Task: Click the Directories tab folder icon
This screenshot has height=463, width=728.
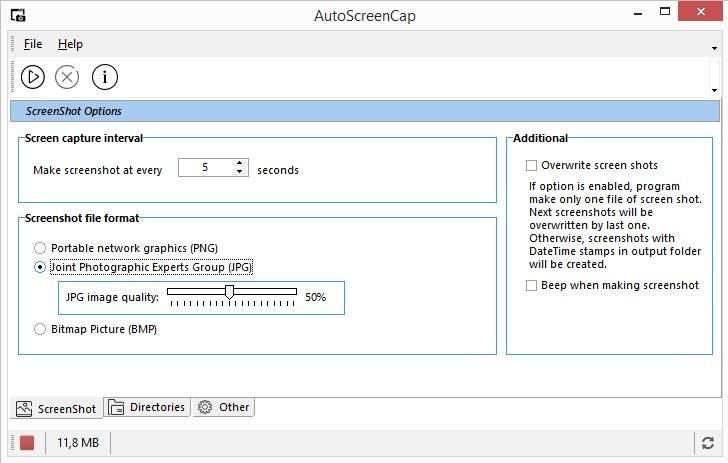Action: tap(116, 407)
